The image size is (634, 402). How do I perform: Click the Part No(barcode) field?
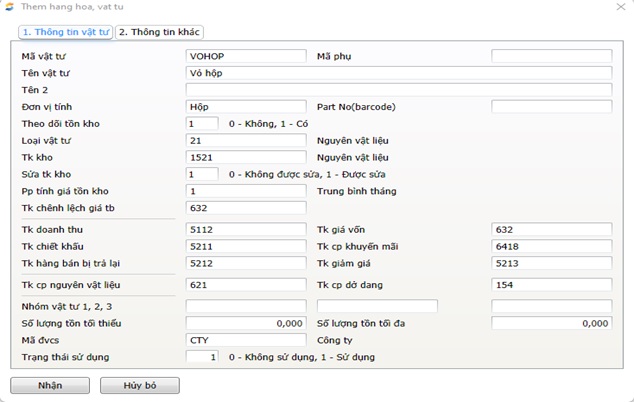[551, 107]
